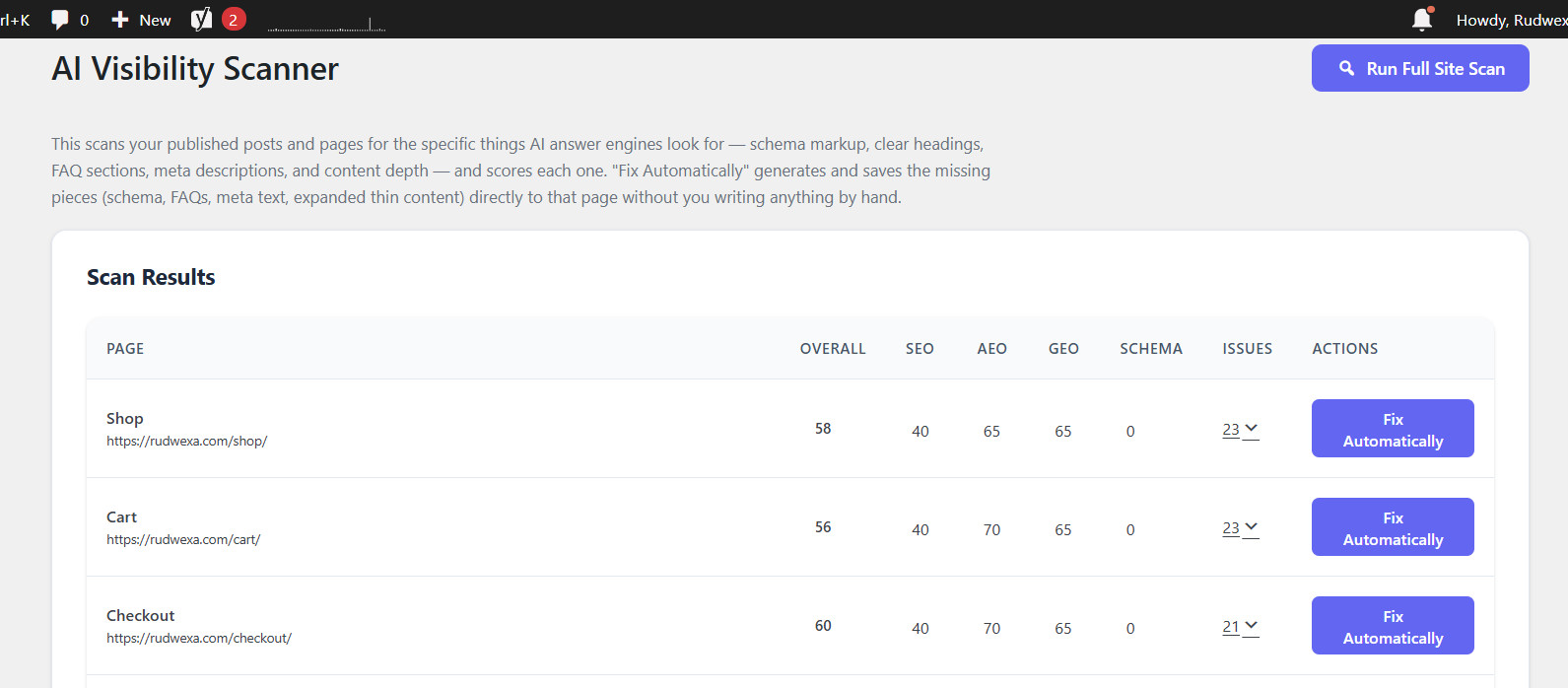Expand the 23 issues for Shop
The height and width of the screenshot is (688, 1568).
[1241, 430]
